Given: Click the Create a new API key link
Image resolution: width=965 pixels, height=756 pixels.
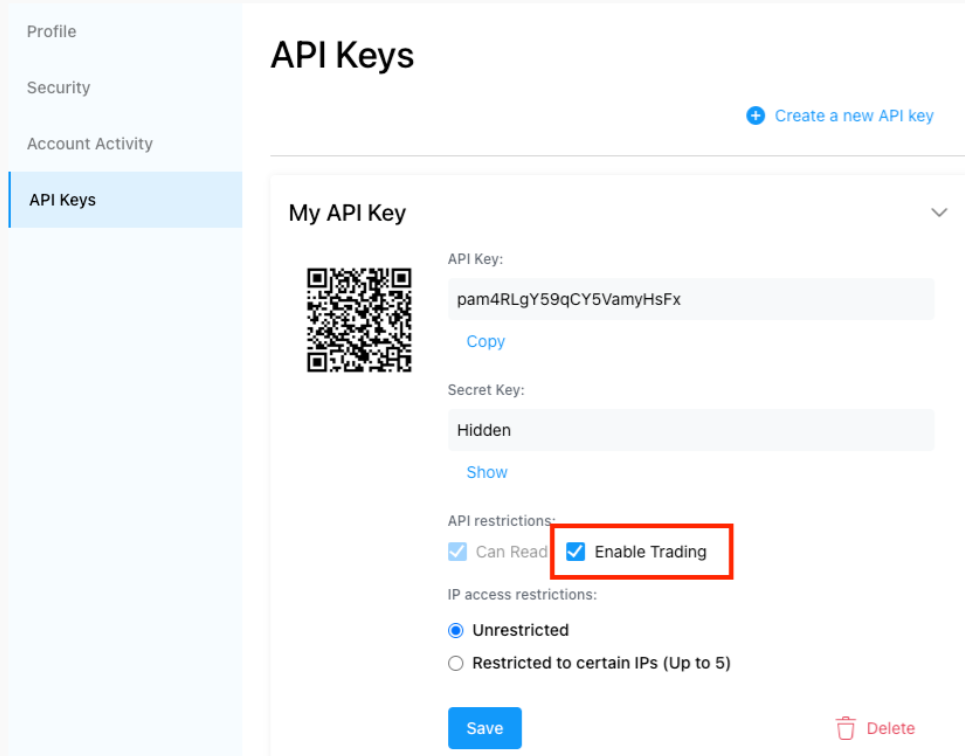Looking at the screenshot, I should pyautogui.click(x=854, y=116).
